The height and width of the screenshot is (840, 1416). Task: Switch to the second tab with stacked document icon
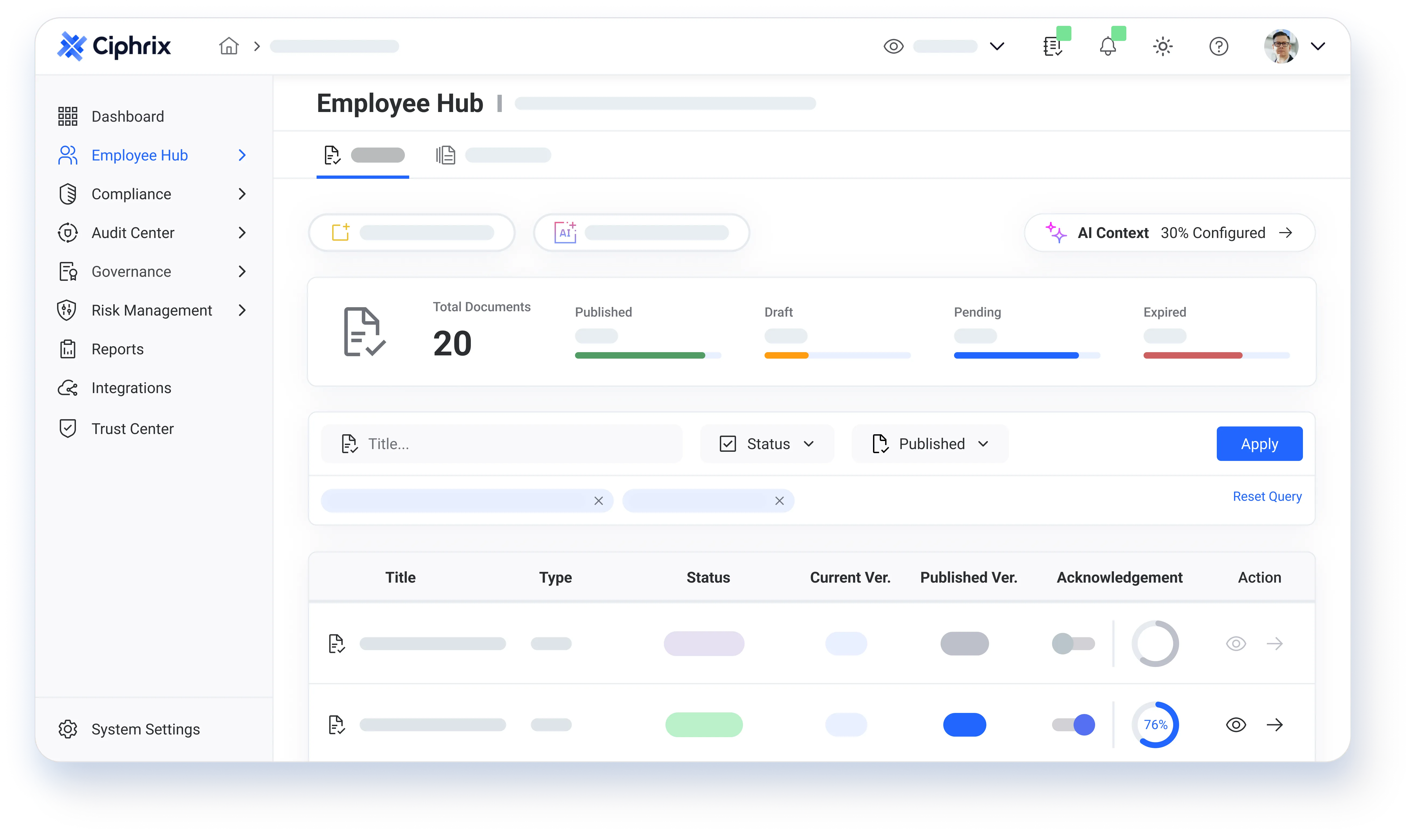(x=493, y=155)
